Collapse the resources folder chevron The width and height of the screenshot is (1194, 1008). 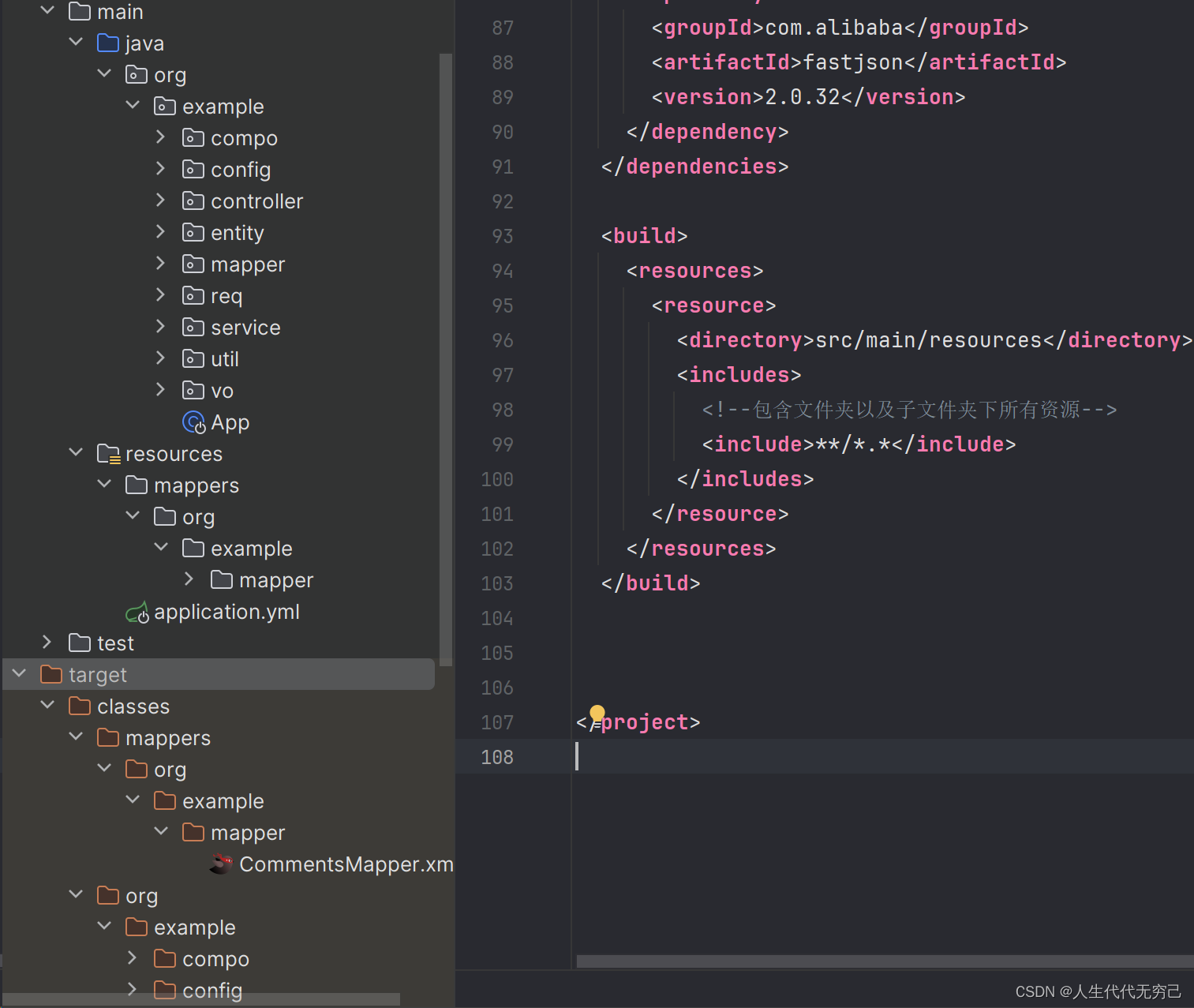tap(76, 452)
